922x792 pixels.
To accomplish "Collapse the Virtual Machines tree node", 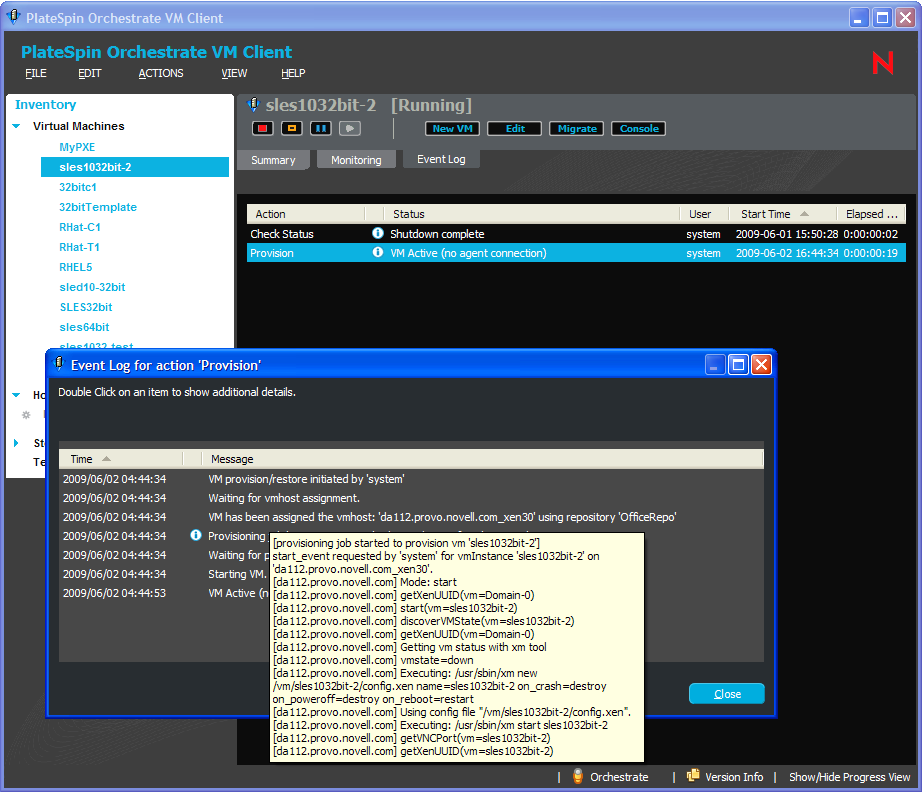I will pos(16,126).
